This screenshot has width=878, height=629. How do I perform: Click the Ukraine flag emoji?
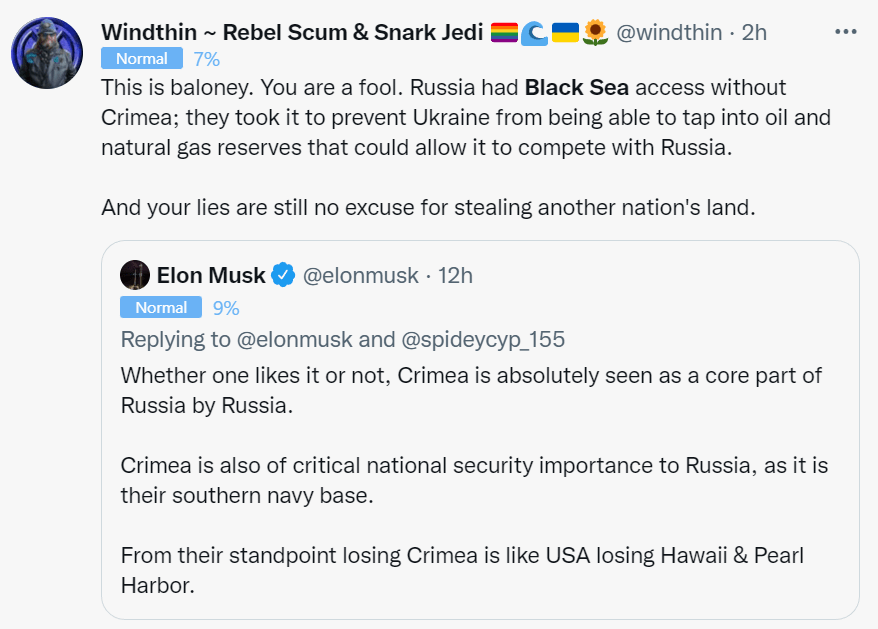[565, 33]
